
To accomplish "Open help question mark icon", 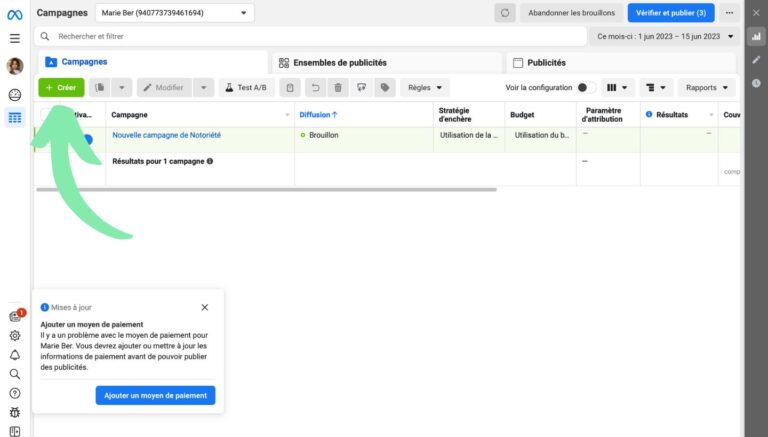I will 15,393.
